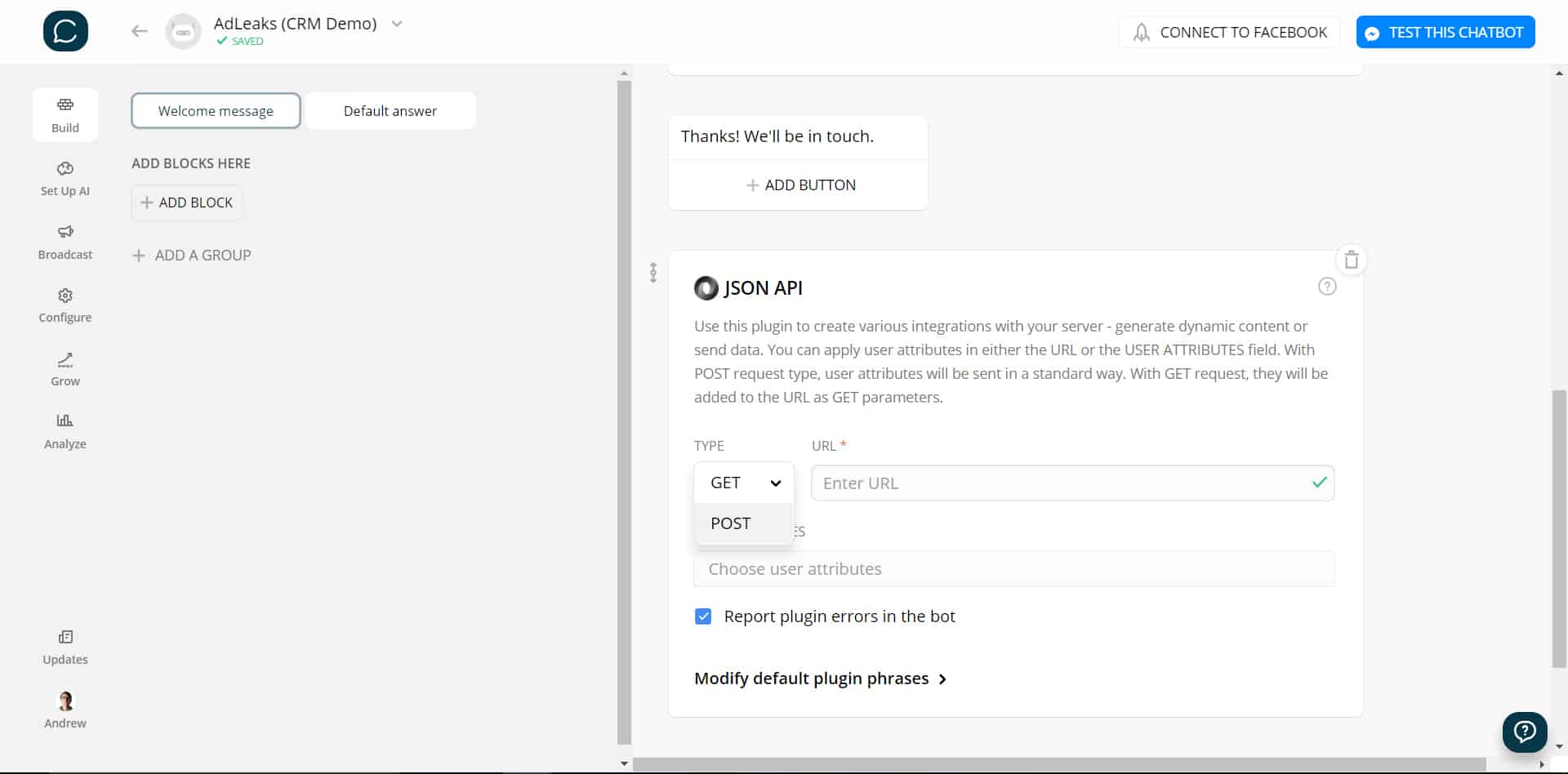Click the AdLeaks bot avatar icon

(183, 32)
